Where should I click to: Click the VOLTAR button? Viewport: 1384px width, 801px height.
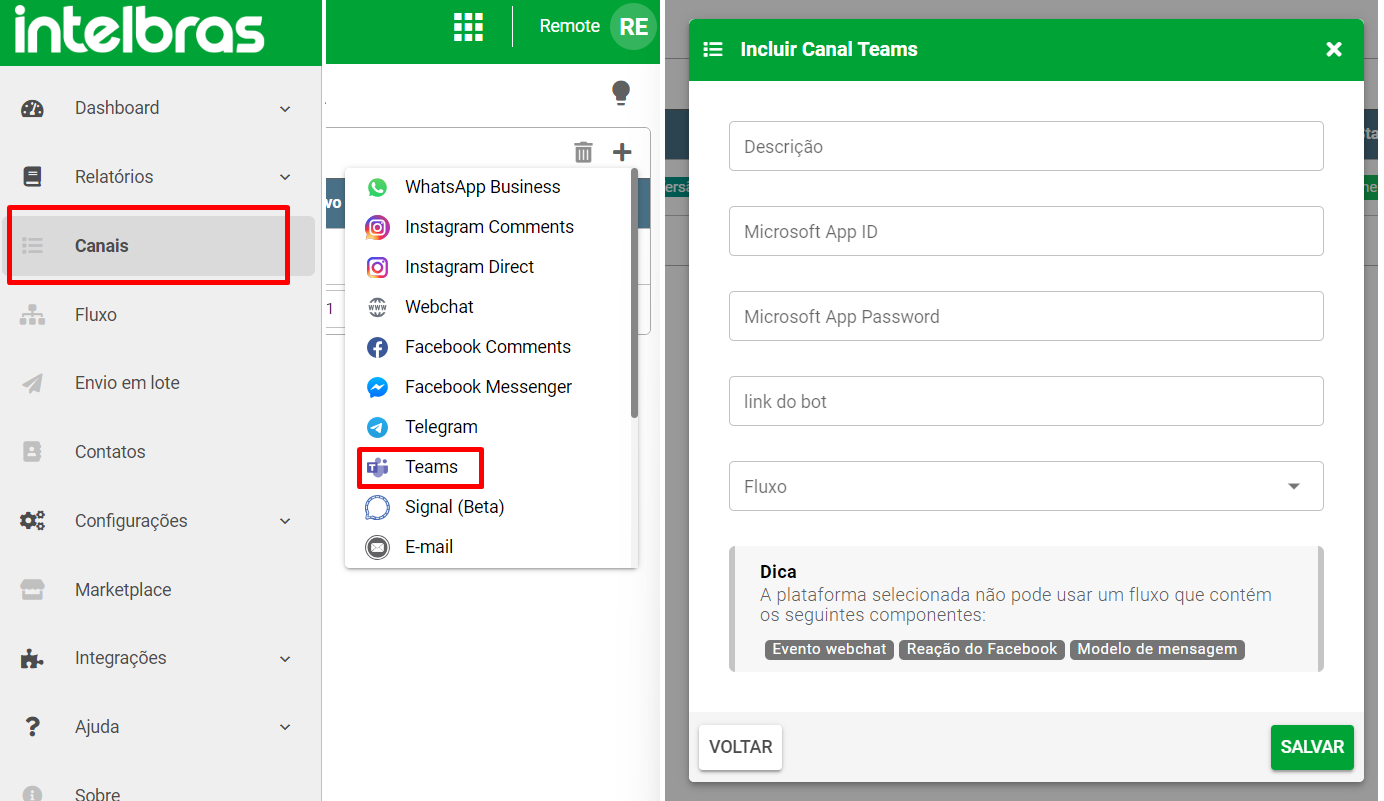coord(740,747)
